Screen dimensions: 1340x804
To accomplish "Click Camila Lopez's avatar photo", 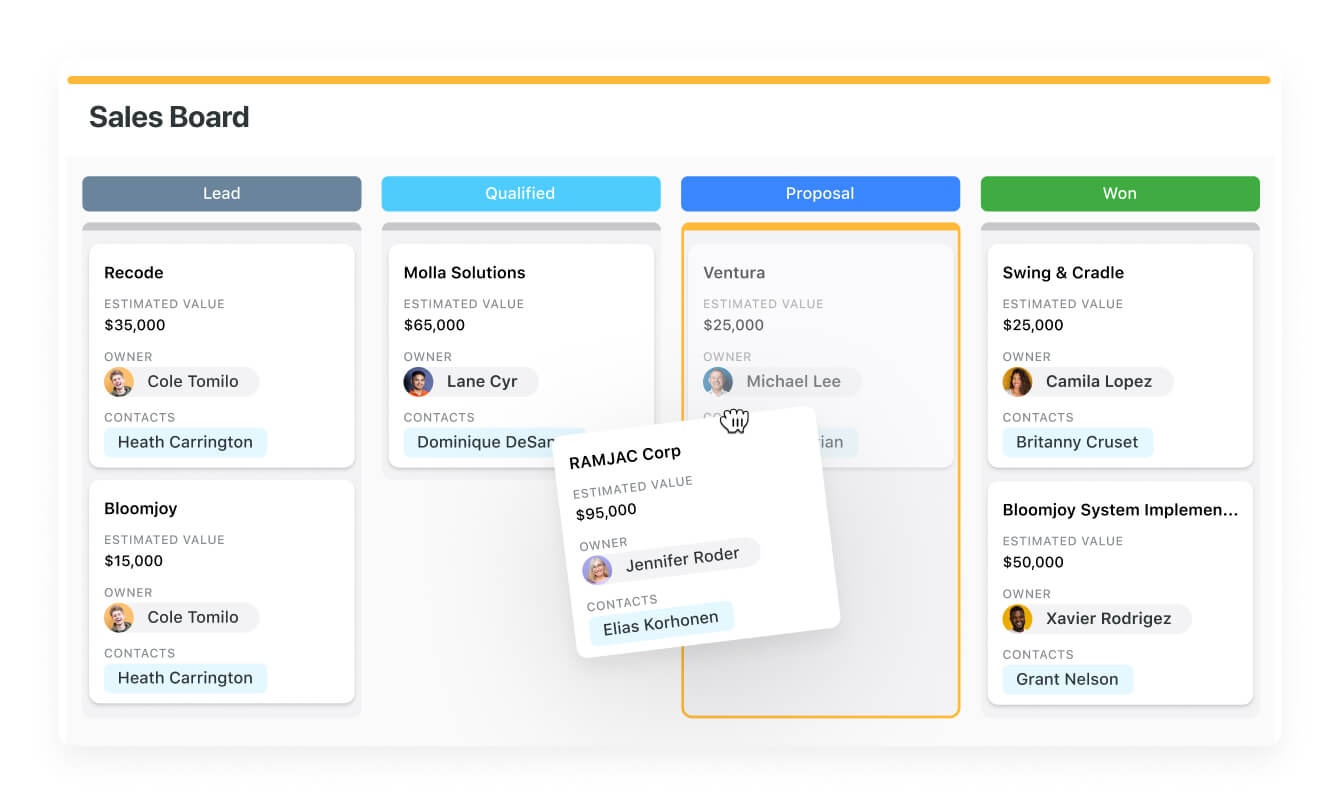I will pos(1017,382).
